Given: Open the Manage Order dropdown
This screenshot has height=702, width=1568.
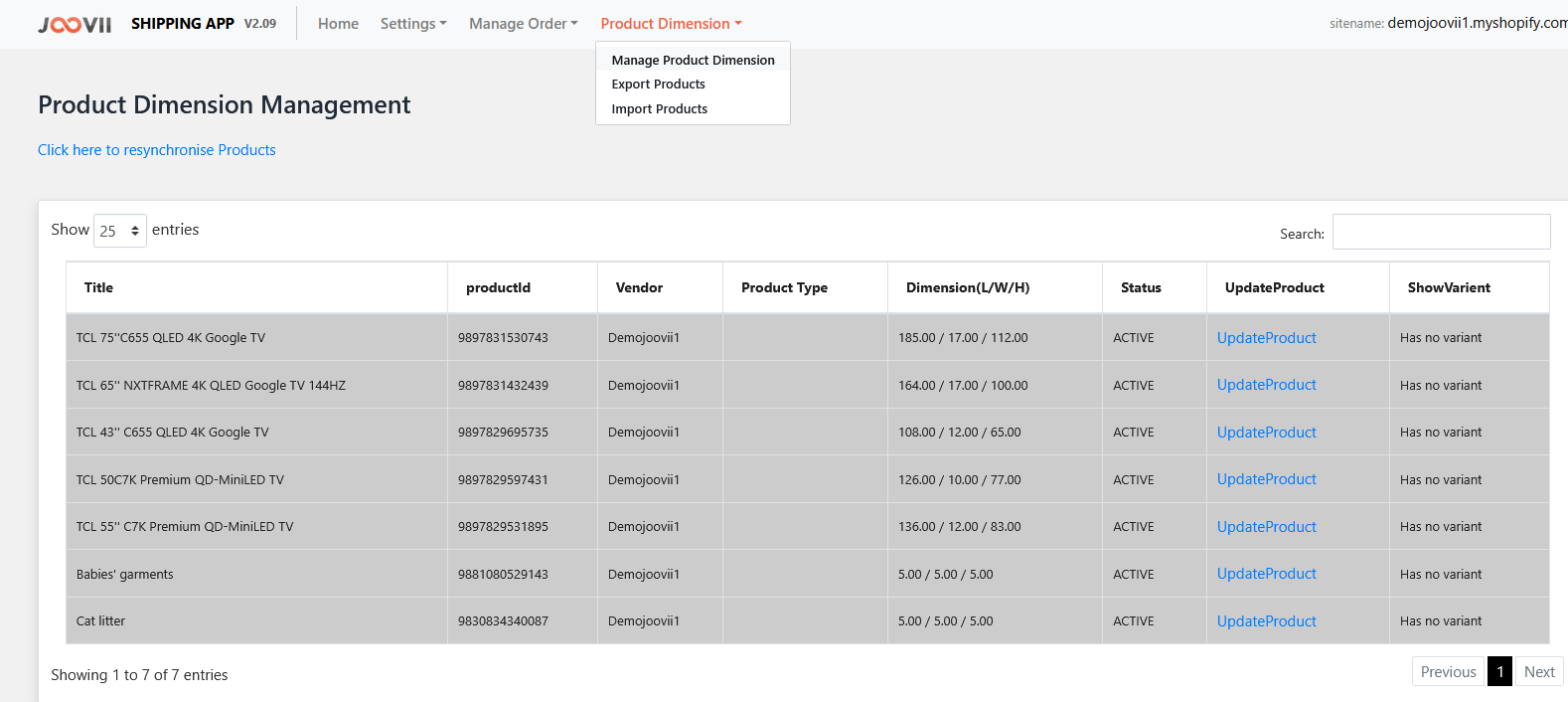Looking at the screenshot, I should coord(524,24).
